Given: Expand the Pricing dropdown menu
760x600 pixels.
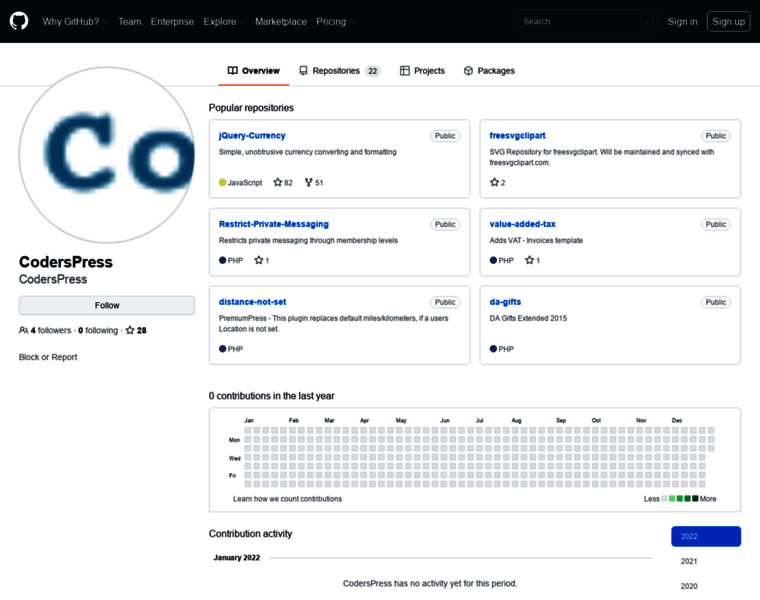Looking at the screenshot, I should [x=335, y=21].
